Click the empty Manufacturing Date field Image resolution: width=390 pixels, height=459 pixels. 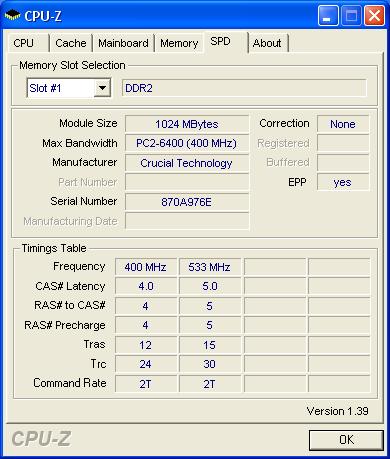click(x=187, y=221)
